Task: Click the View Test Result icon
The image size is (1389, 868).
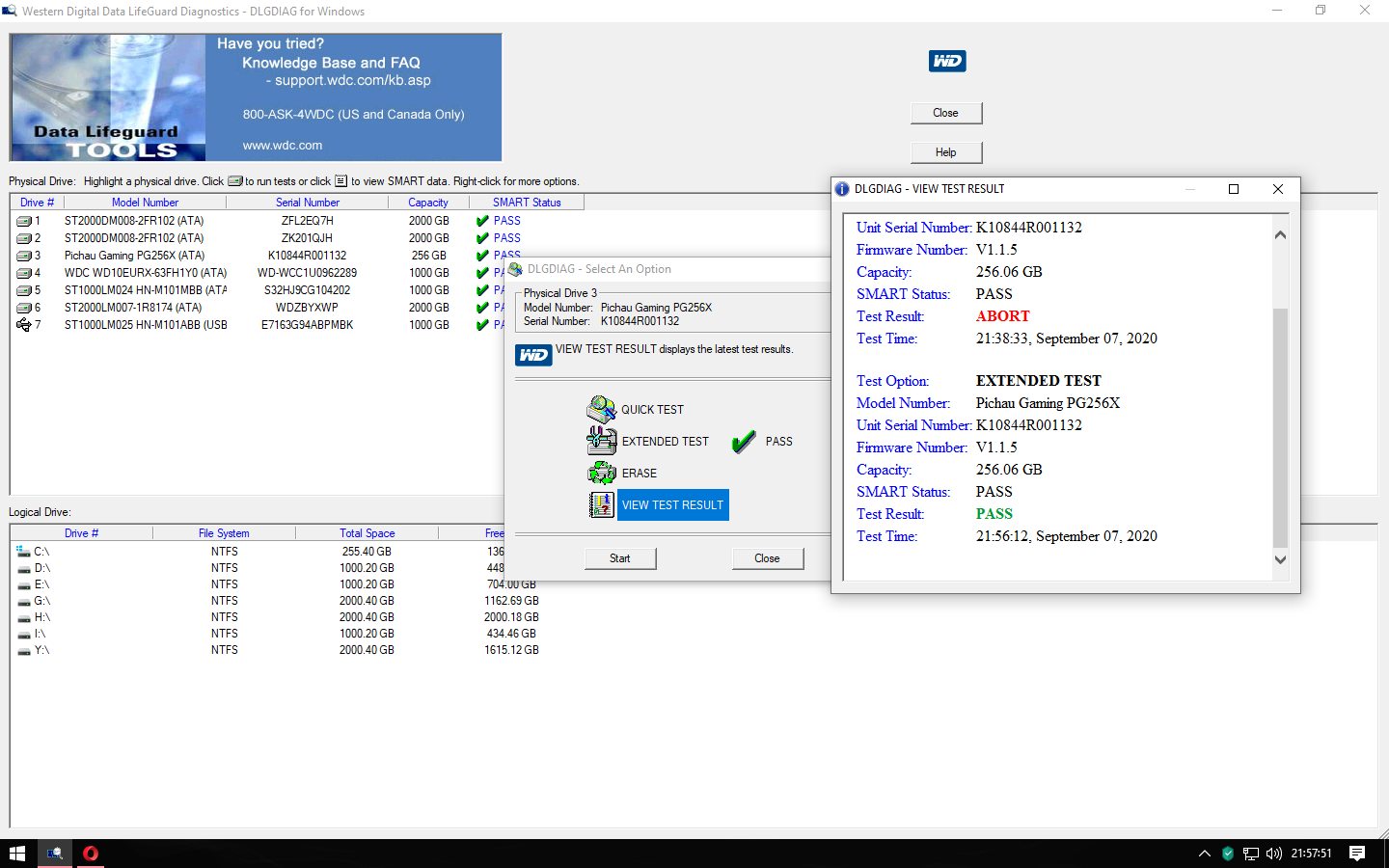Action: point(602,504)
